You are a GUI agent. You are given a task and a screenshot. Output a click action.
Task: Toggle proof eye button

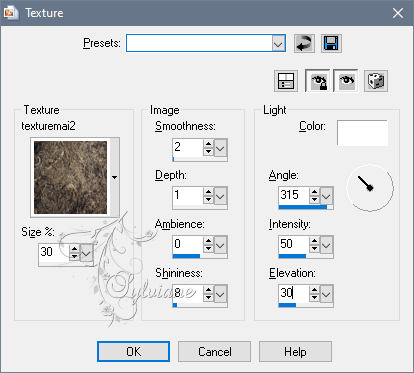click(x=346, y=81)
